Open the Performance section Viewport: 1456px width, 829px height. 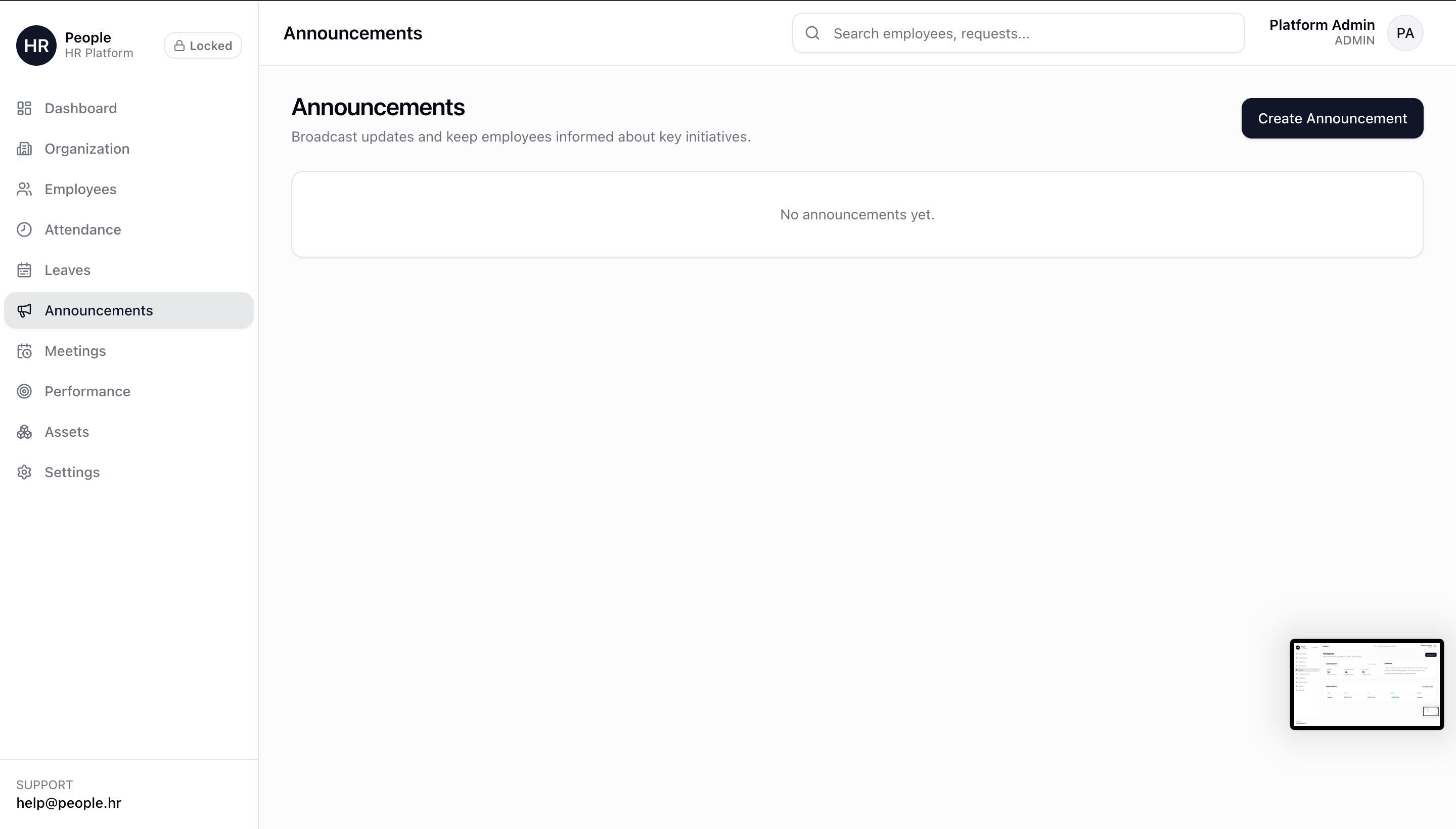(x=87, y=391)
